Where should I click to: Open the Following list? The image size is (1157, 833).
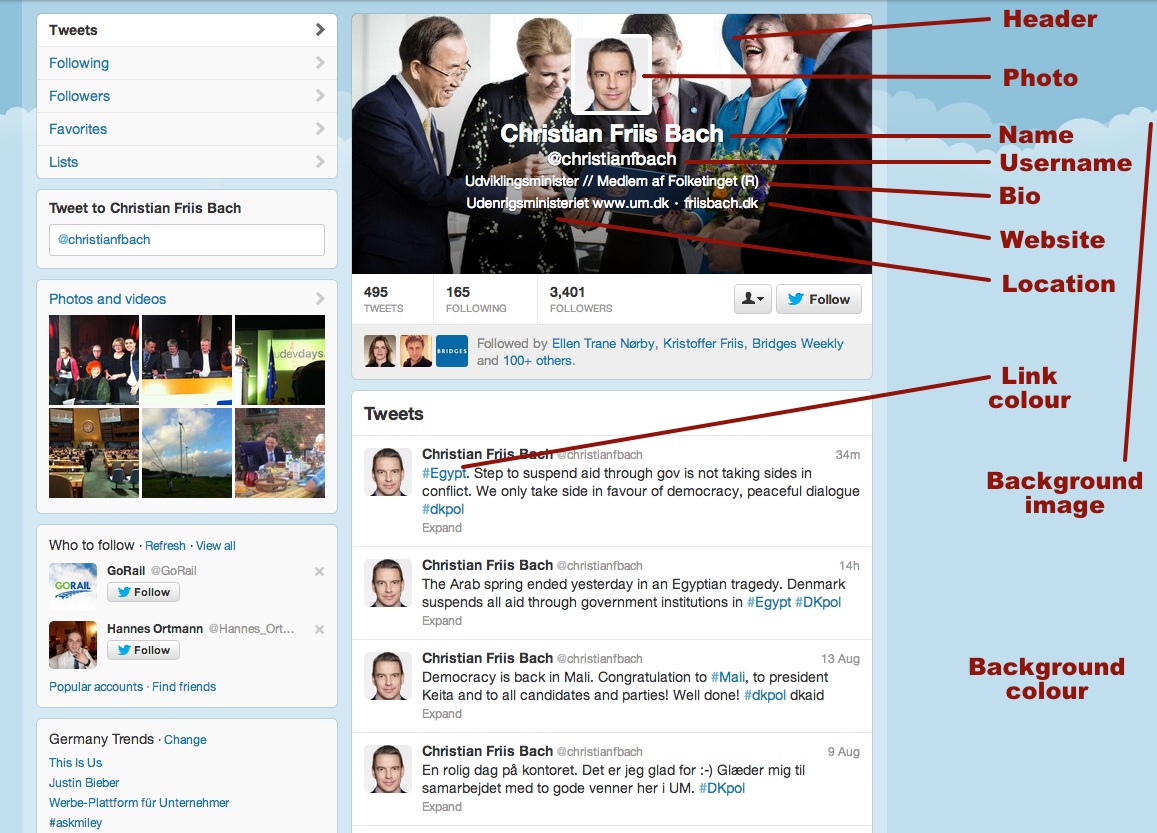187,63
